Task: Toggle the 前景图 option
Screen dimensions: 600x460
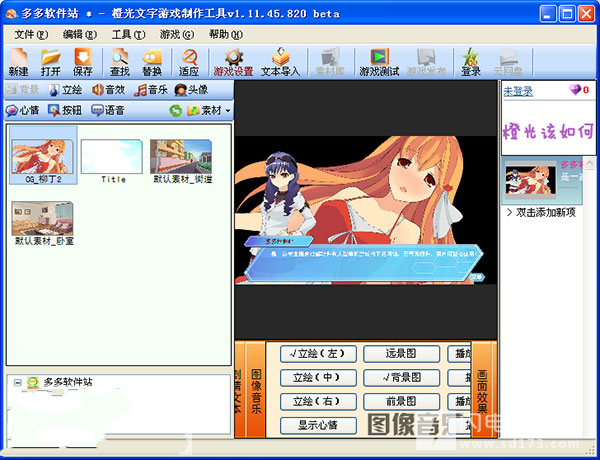Action: [401, 401]
